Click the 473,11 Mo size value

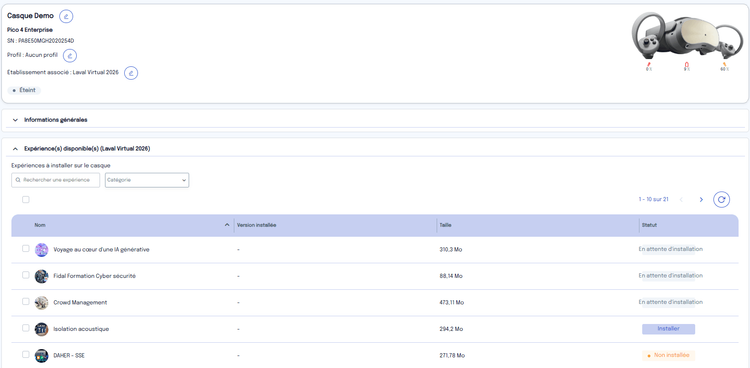pos(452,303)
